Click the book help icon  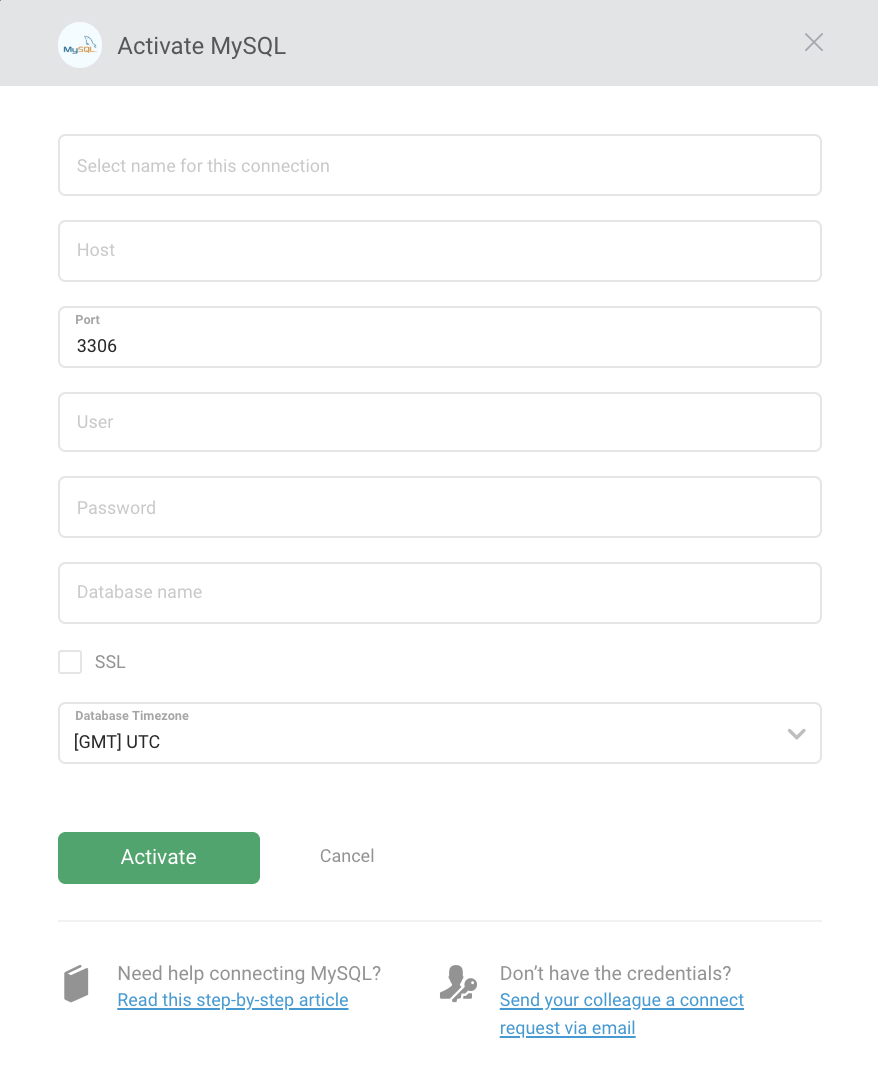77,985
